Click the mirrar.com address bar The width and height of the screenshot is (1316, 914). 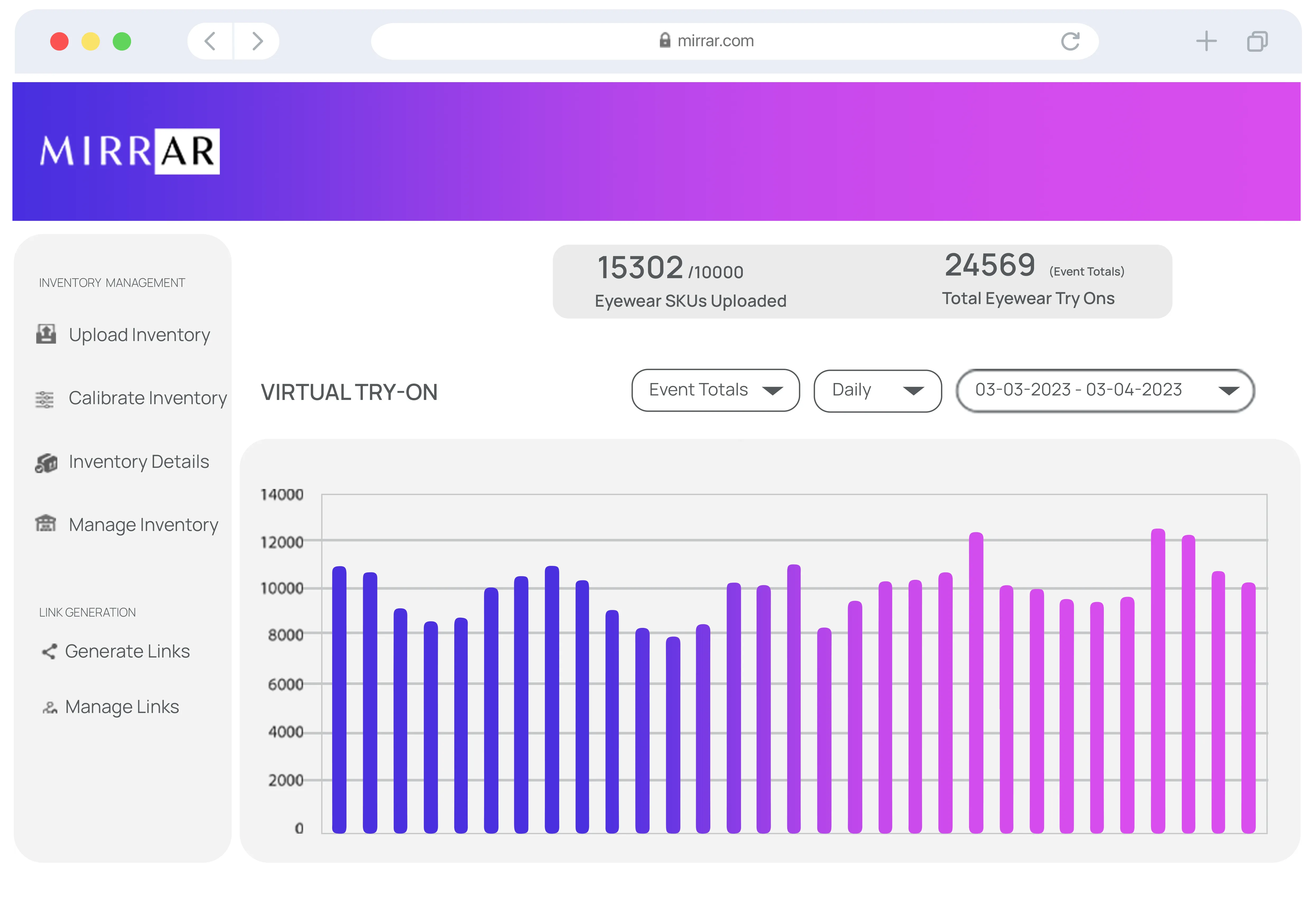click(716, 41)
